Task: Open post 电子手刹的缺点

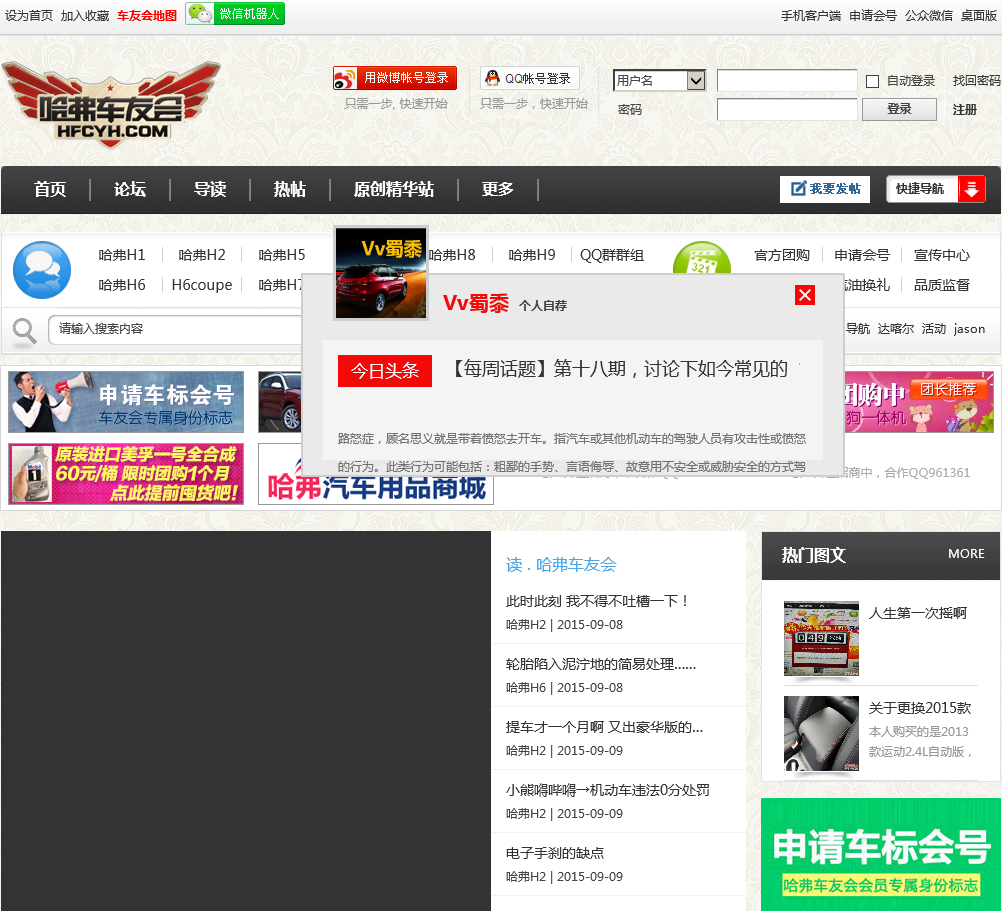Action: pyautogui.click(x=555, y=853)
